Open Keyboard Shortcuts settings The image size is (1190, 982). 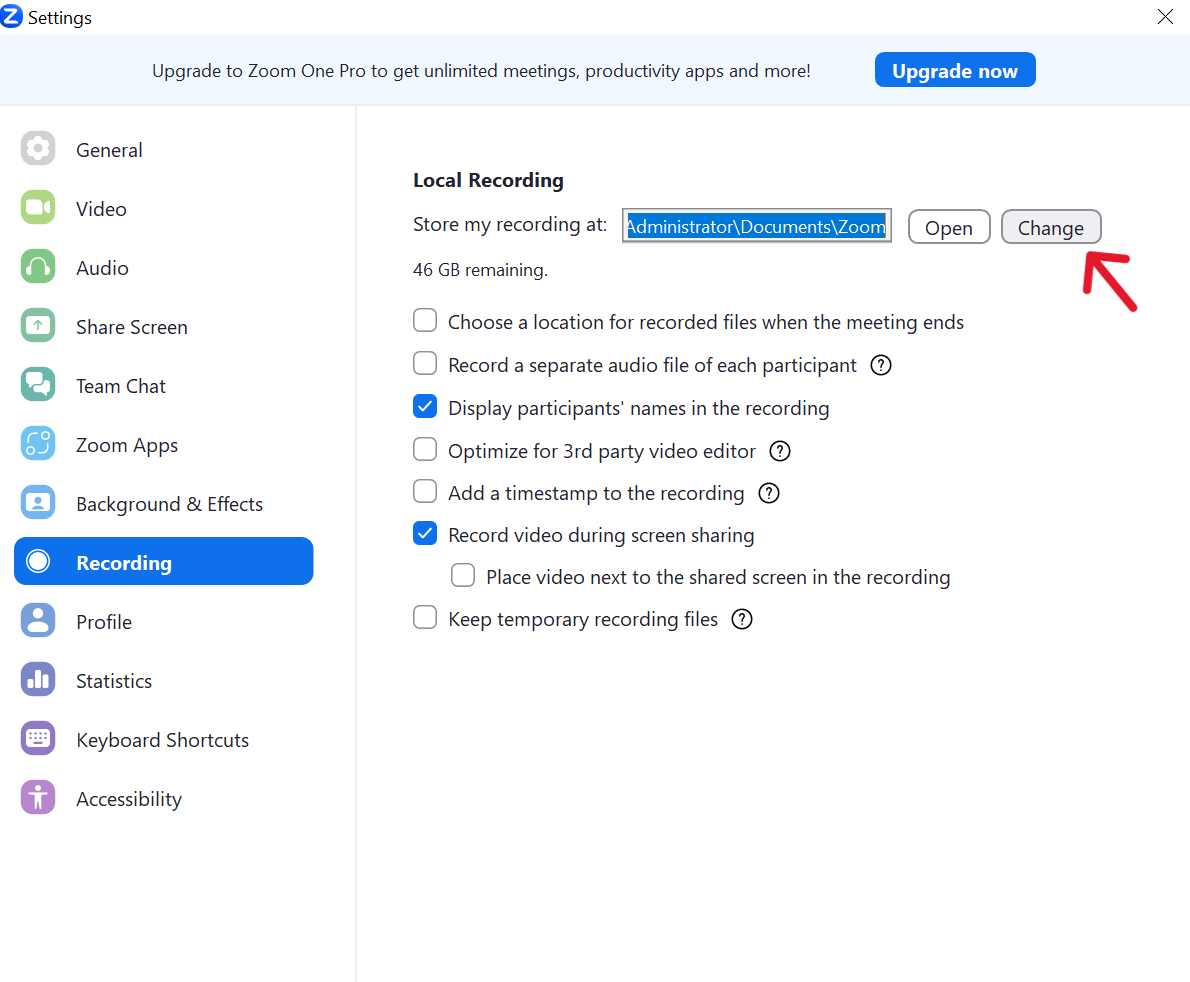164,740
